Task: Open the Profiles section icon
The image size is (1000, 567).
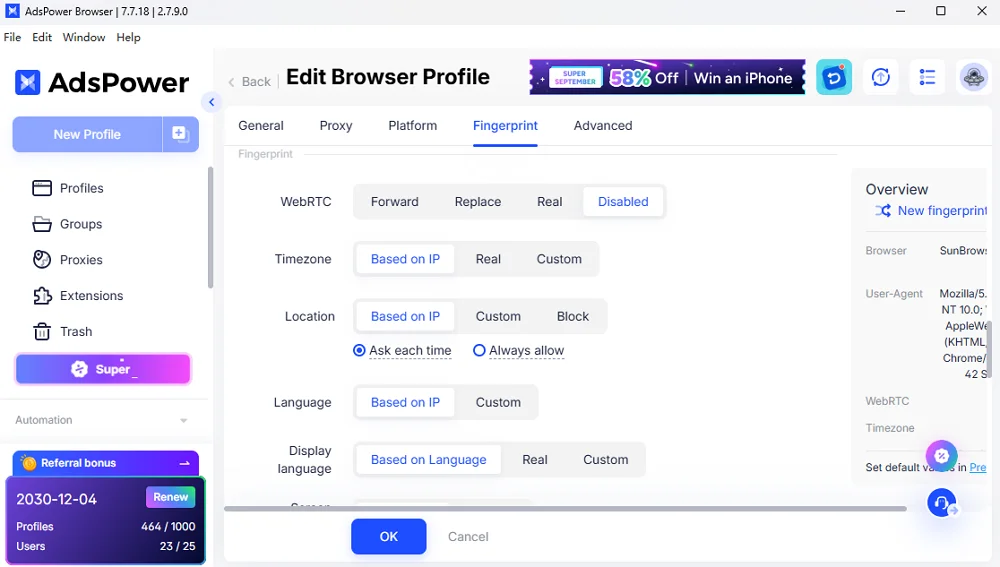Action: (x=42, y=188)
